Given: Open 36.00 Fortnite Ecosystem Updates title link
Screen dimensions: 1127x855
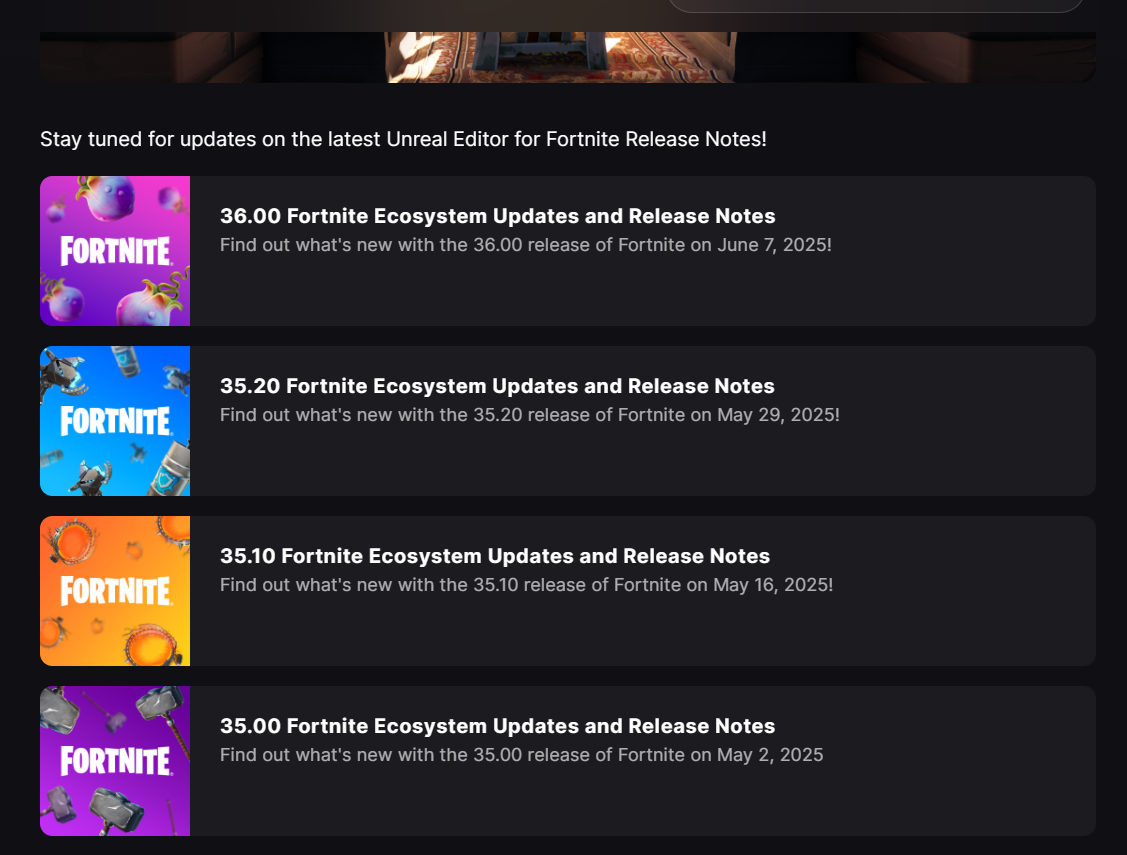Looking at the screenshot, I should pos(497,216).
